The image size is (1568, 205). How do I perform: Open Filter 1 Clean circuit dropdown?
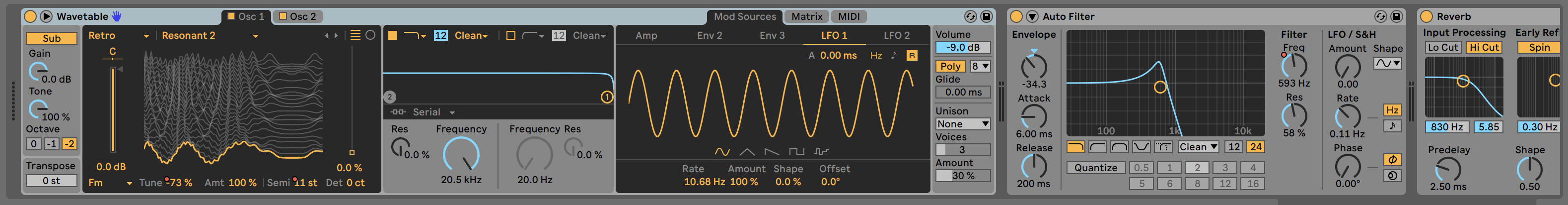pos(471,35)
